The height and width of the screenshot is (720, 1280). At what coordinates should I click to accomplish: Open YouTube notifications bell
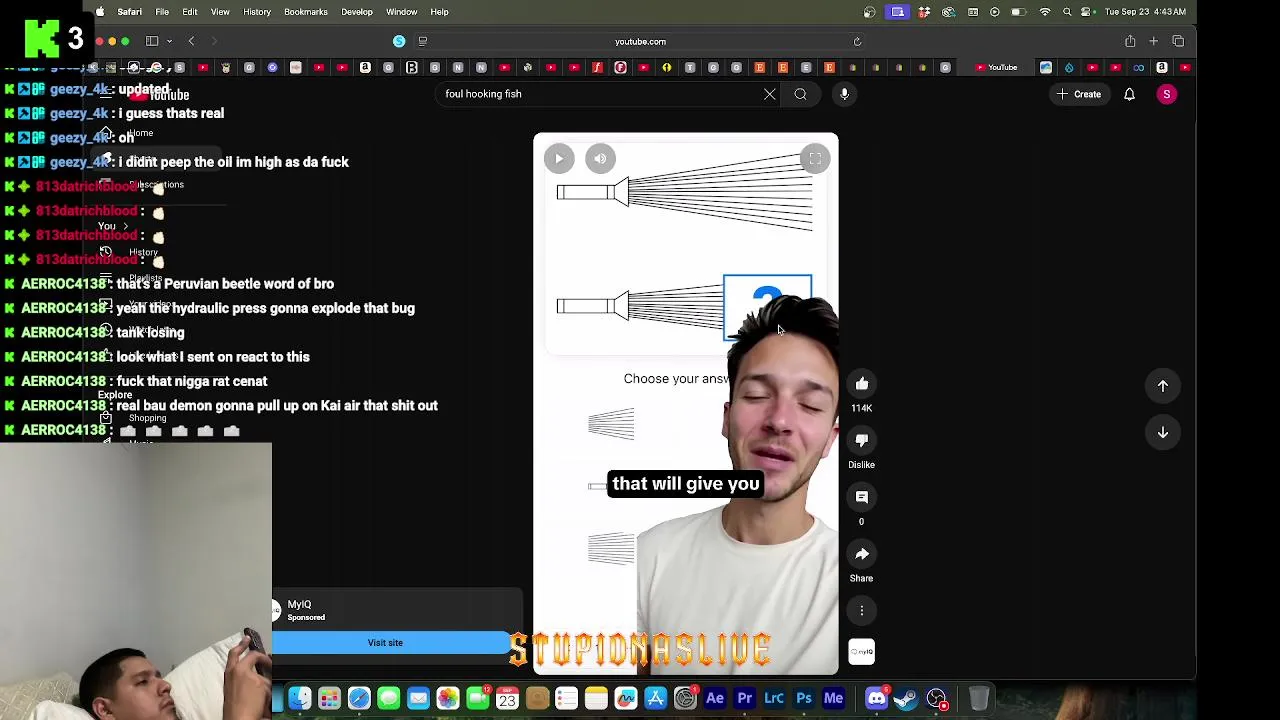click(1129, 94)
